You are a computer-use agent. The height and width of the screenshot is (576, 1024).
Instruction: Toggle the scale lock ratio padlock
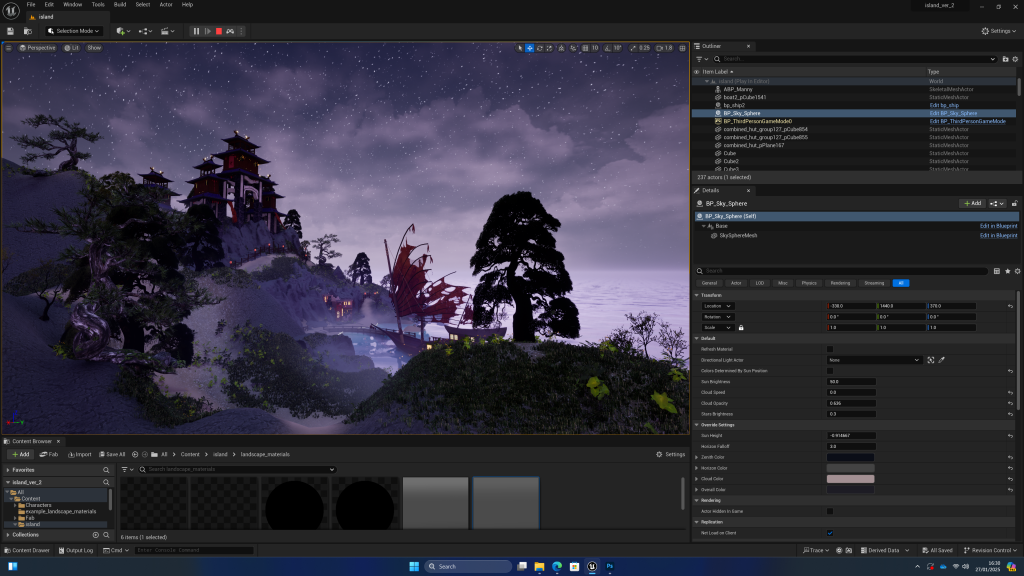pos(741,327)
